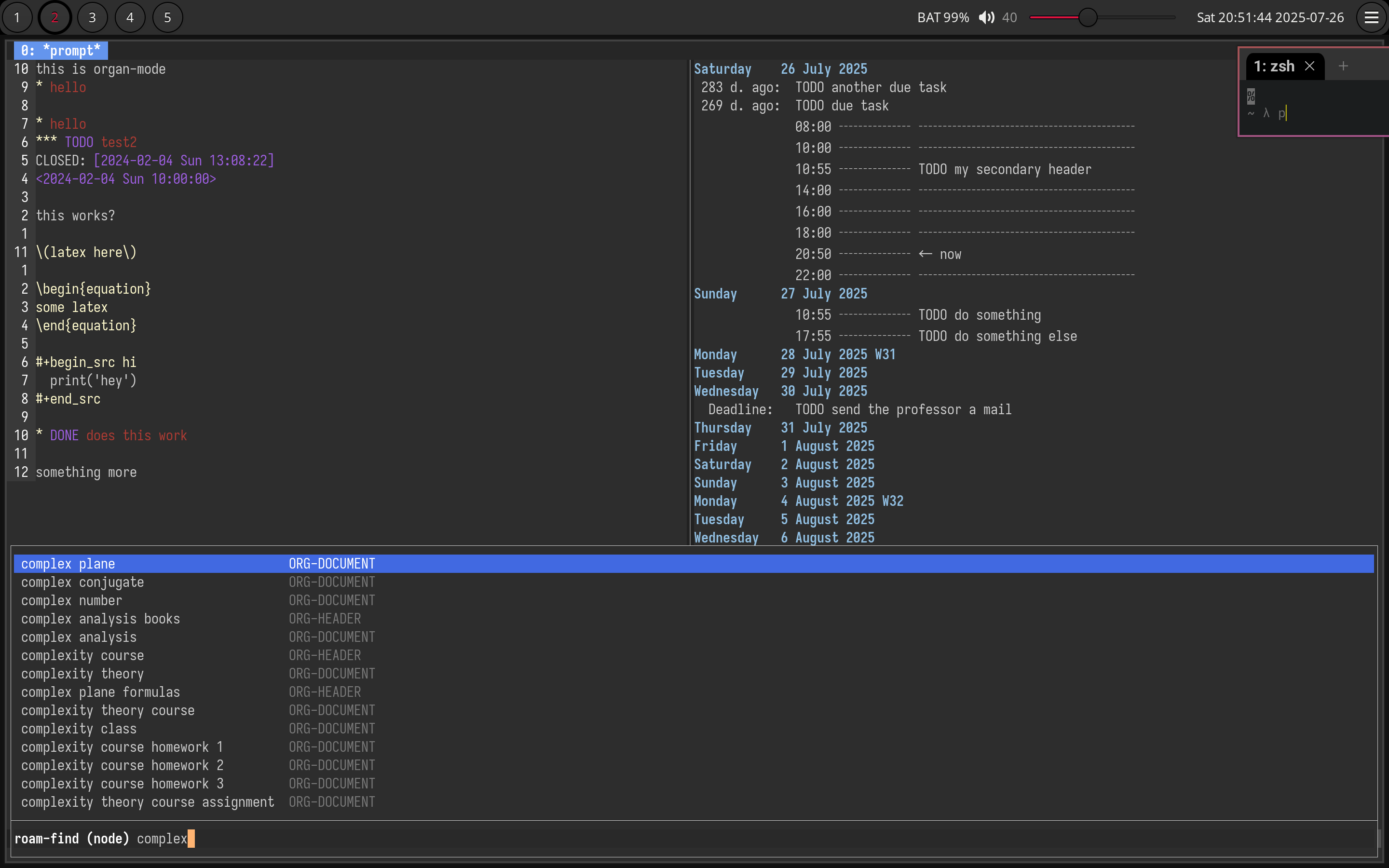Viewport: 1389px width, 868px height.
Task: Click the speaker volume icon
Action: (x=986, y=17)
